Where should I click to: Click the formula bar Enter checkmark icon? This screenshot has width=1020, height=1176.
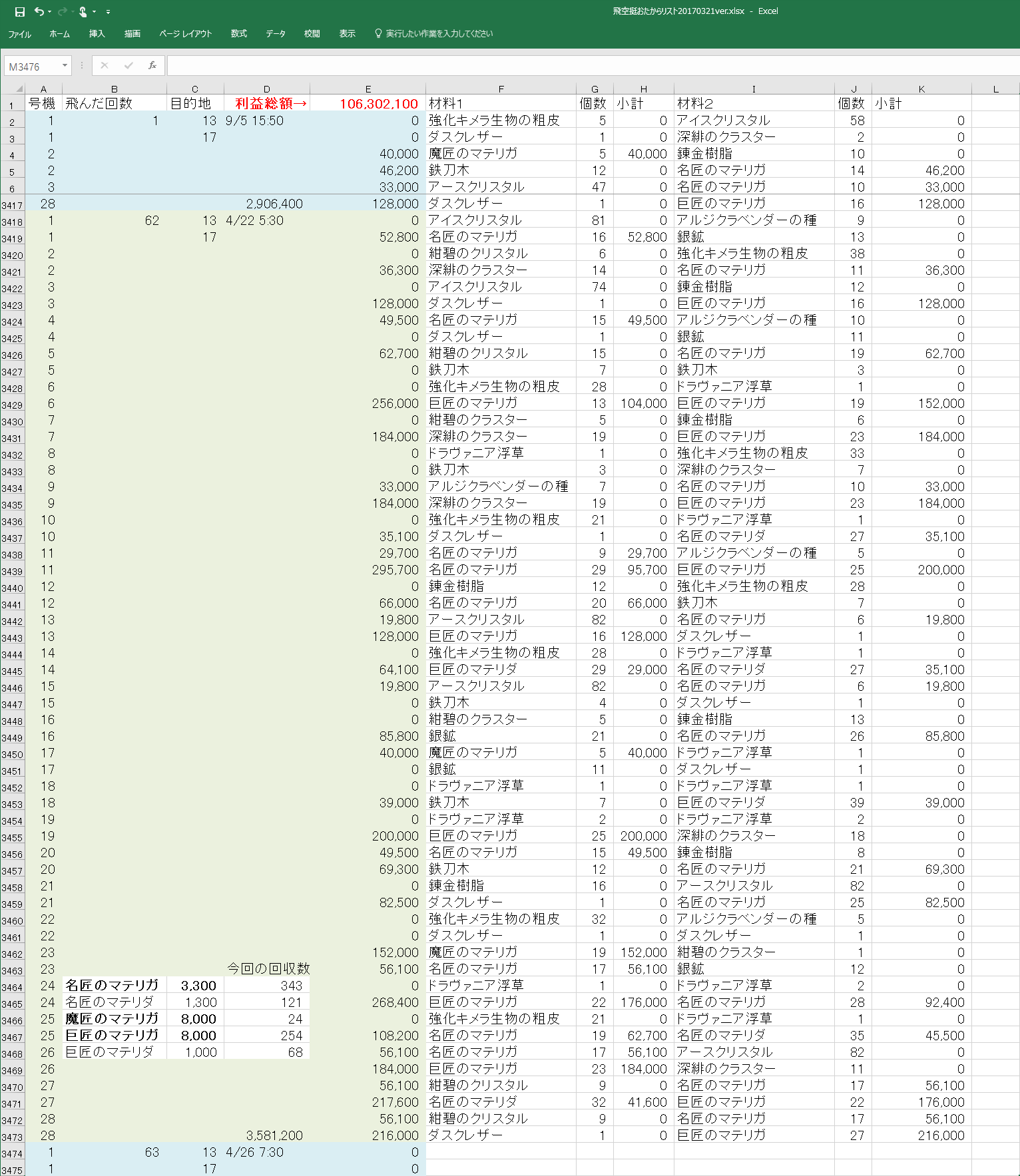pyautogui.click(x=128, y=65)
